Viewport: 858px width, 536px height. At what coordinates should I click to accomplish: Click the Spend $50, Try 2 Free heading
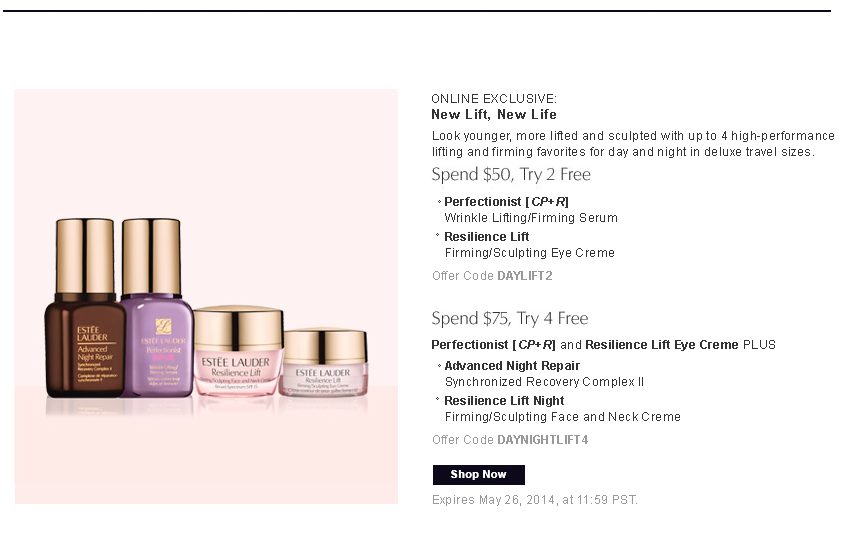tap(511, 174)
